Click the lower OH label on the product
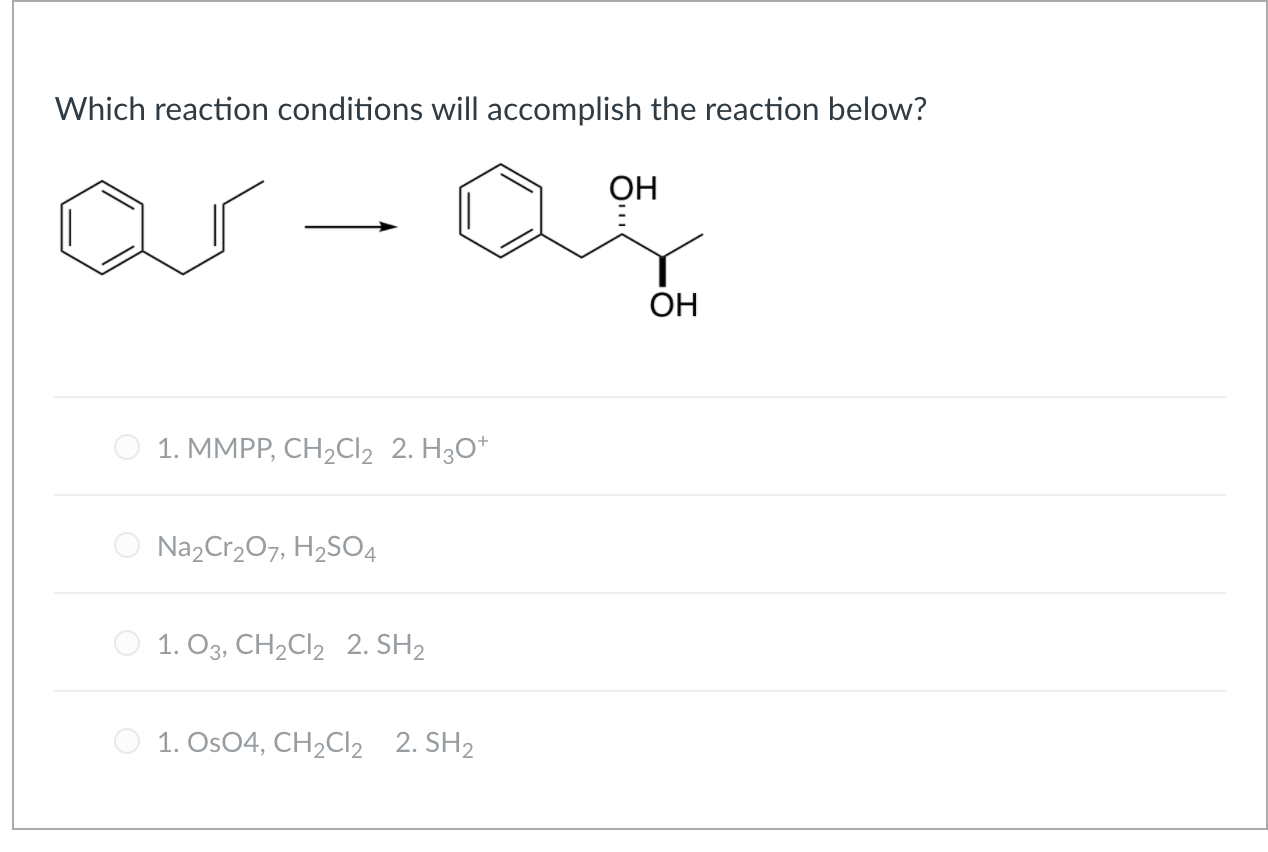The height and width of the screenshot is (852, 1268). click(675, 305)
